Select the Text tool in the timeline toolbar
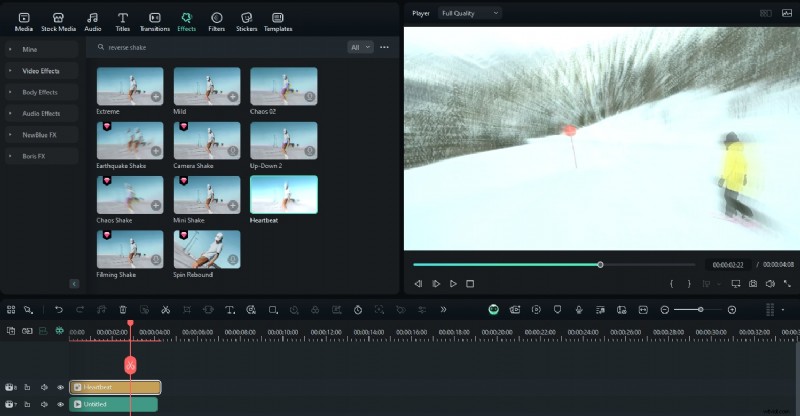This screenshot has width=800, height=416. click(x=230, y=310)
